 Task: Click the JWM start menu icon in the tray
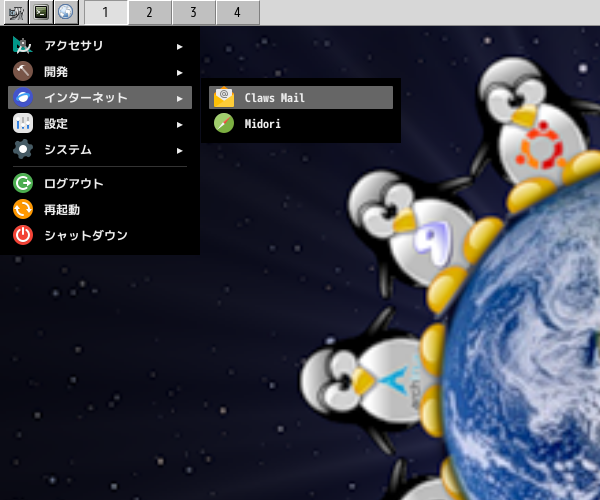coord(16,13)
